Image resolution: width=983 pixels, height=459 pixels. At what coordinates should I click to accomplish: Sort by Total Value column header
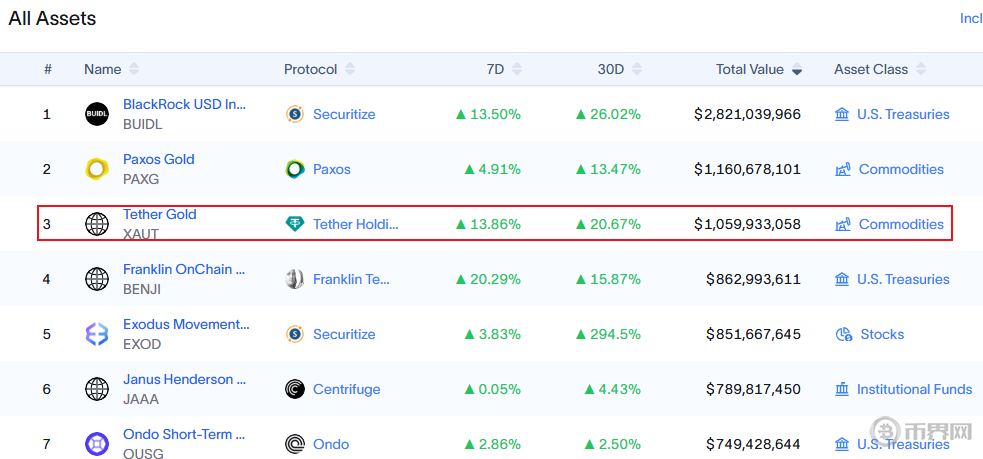coord(758,70)
